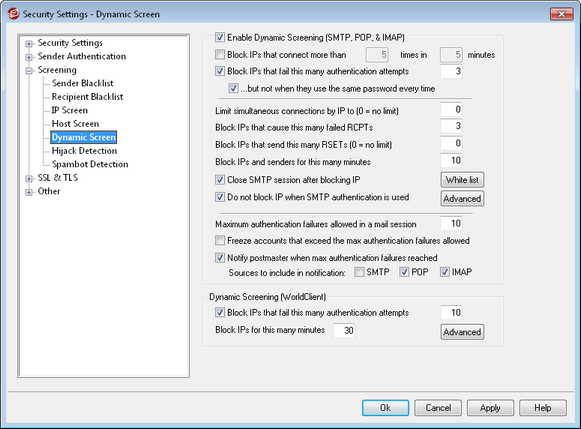The image size is (581, 429).
Task: Expand the Security Settings tree node
Action: [x=29, y=44]
